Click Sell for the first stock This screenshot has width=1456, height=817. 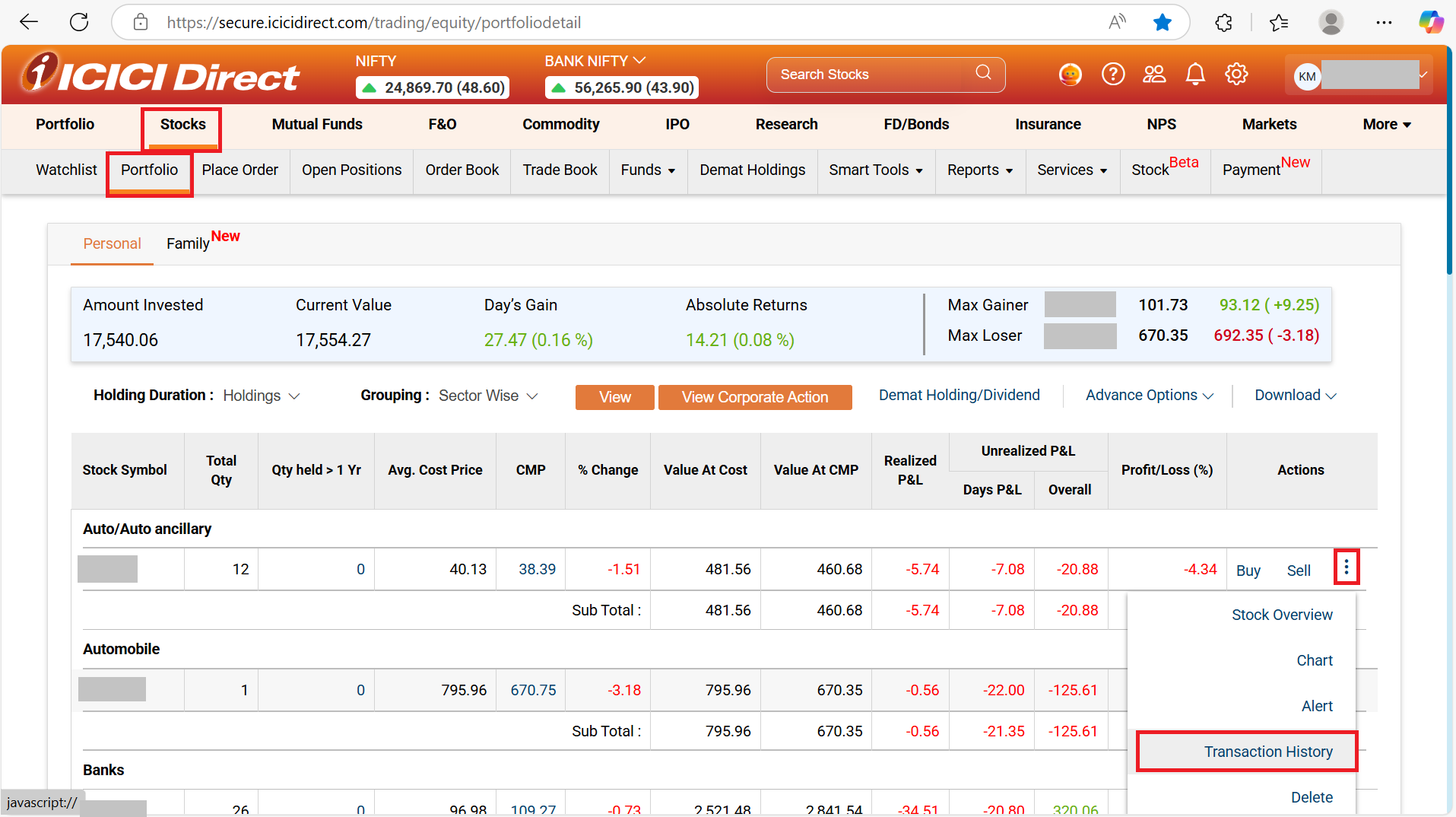[x=1298, y=571]
